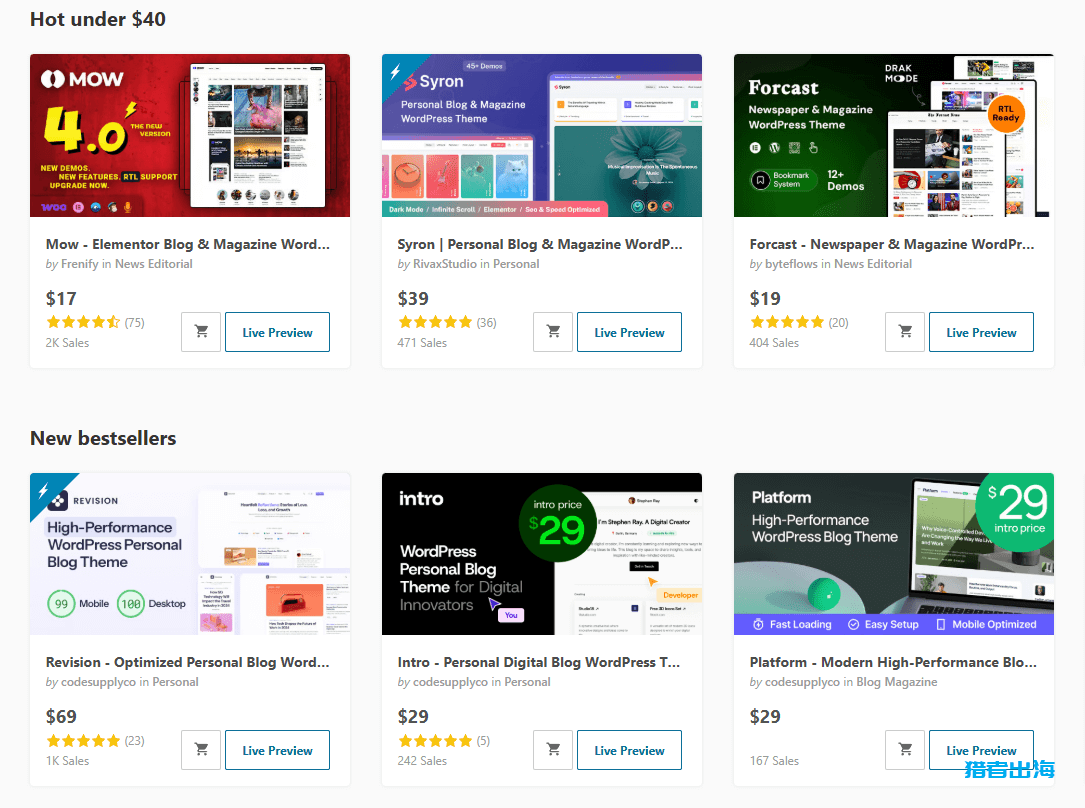Open Live Preview for Revision theme
The width and height of the screenshot is (1085, 808).
[277, 750]
